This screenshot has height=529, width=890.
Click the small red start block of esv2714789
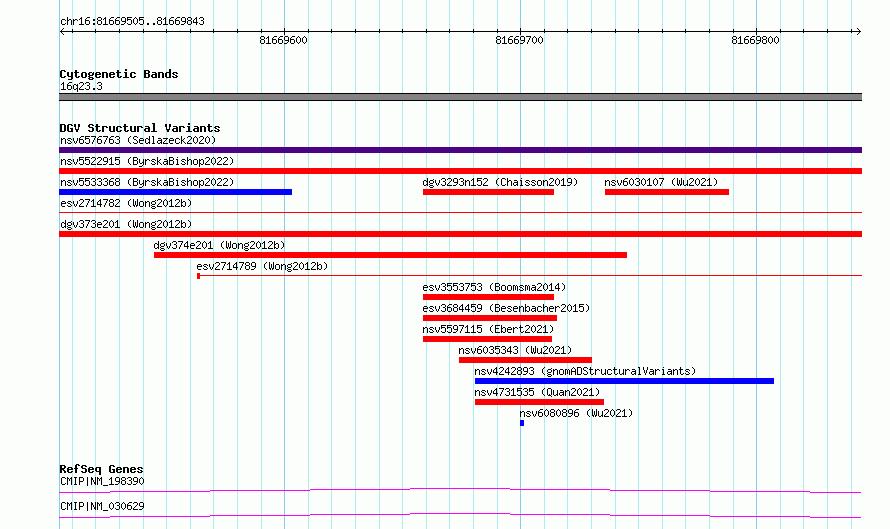(x=199, y=276)
